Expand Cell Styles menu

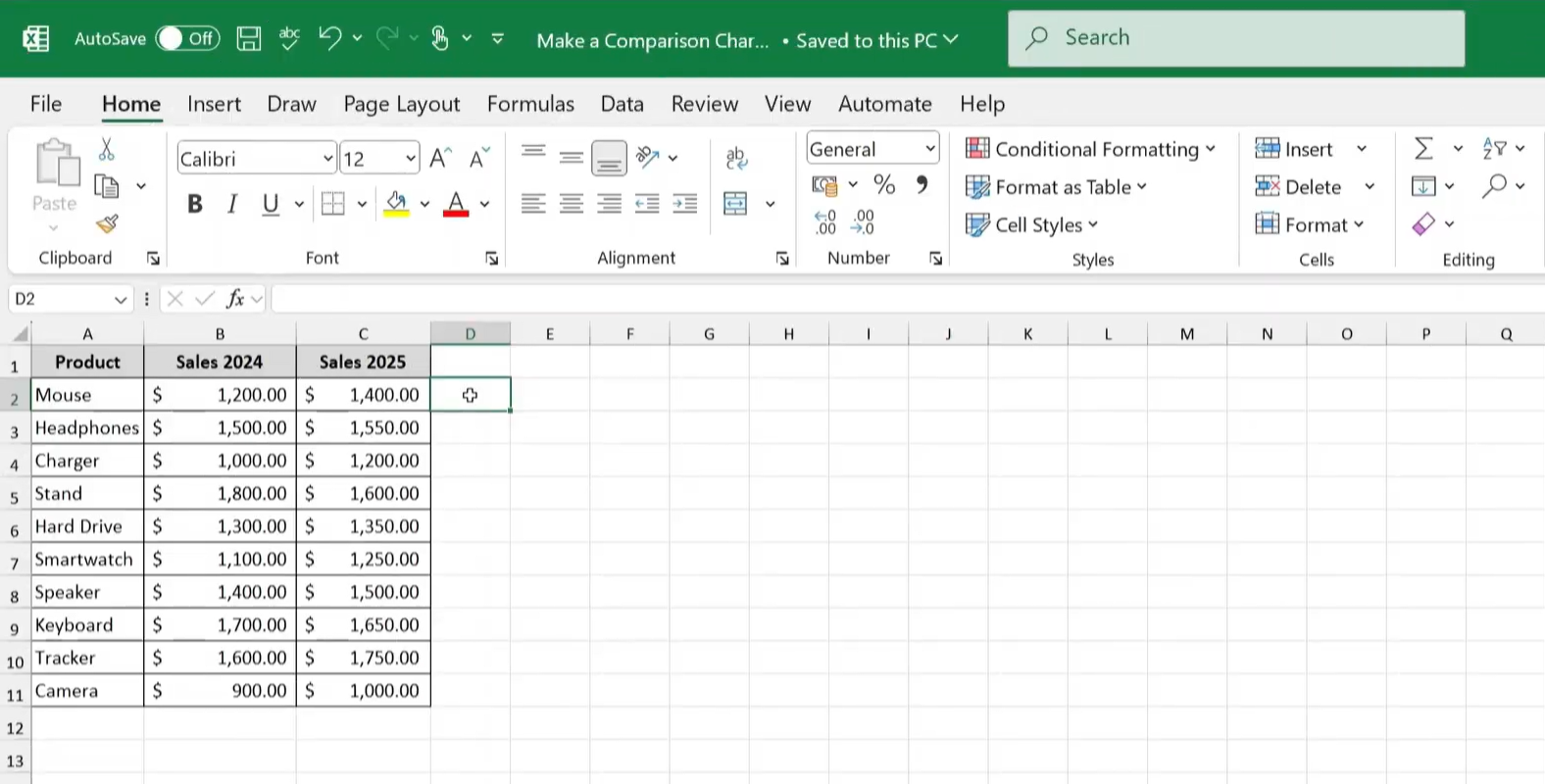coord(1031,224)
